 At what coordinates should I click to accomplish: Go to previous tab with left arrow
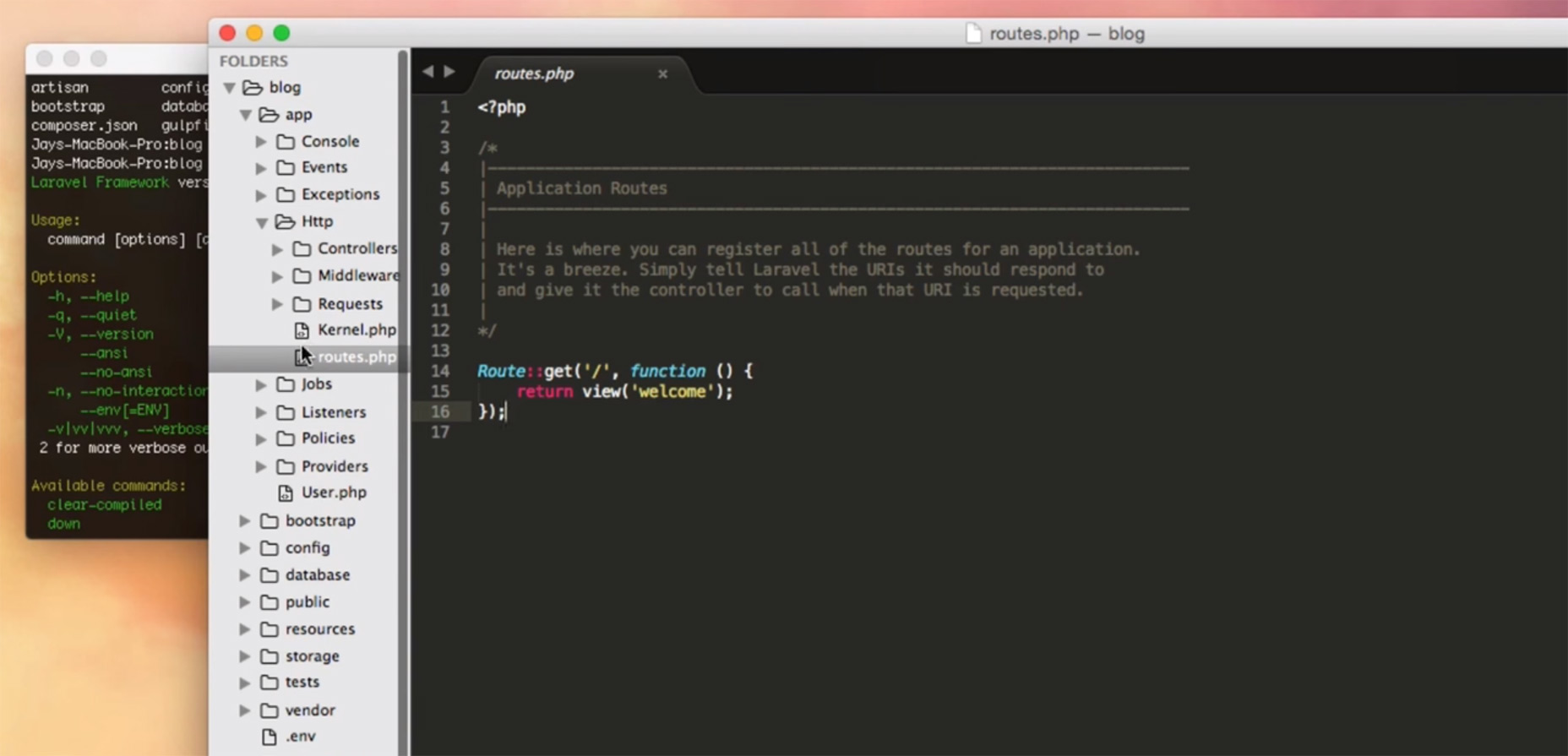(427, 72)
